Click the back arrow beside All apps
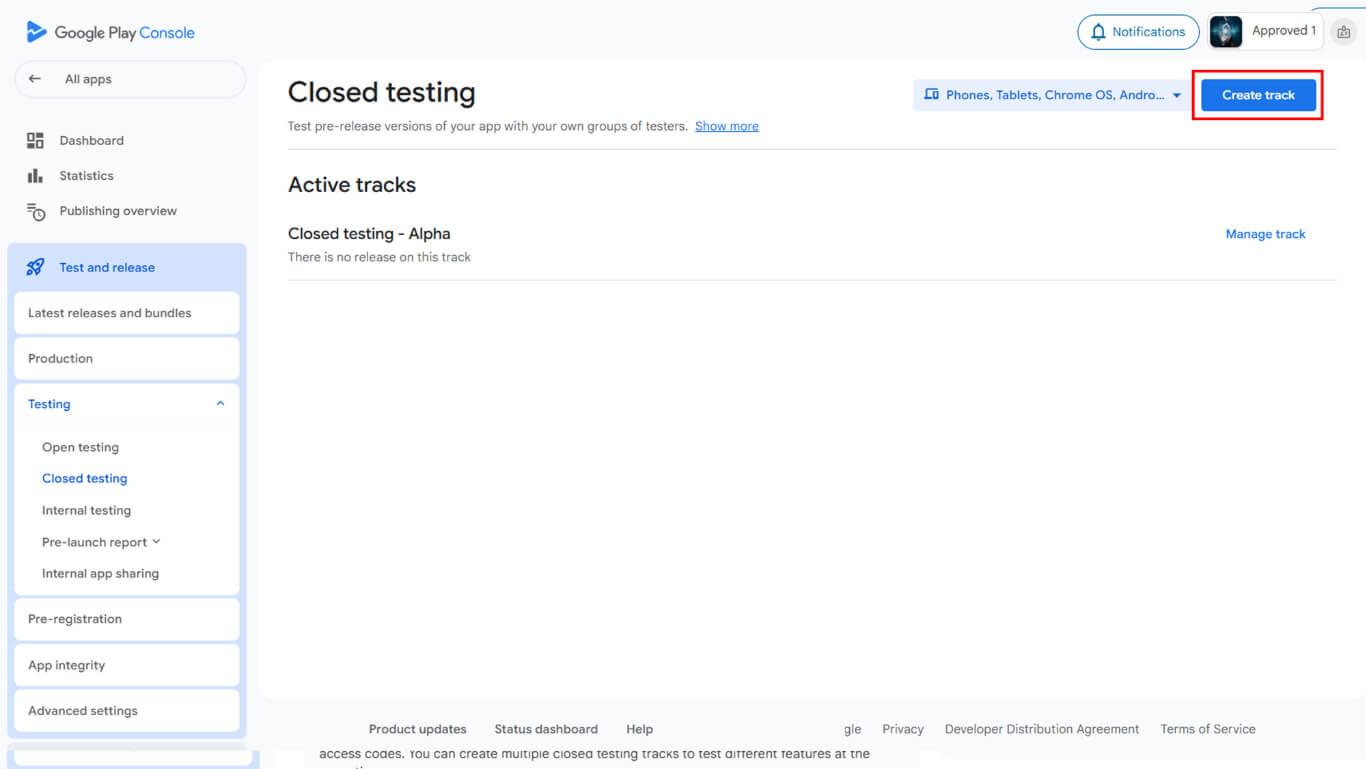1366x769 pixels. click(35, 79)
